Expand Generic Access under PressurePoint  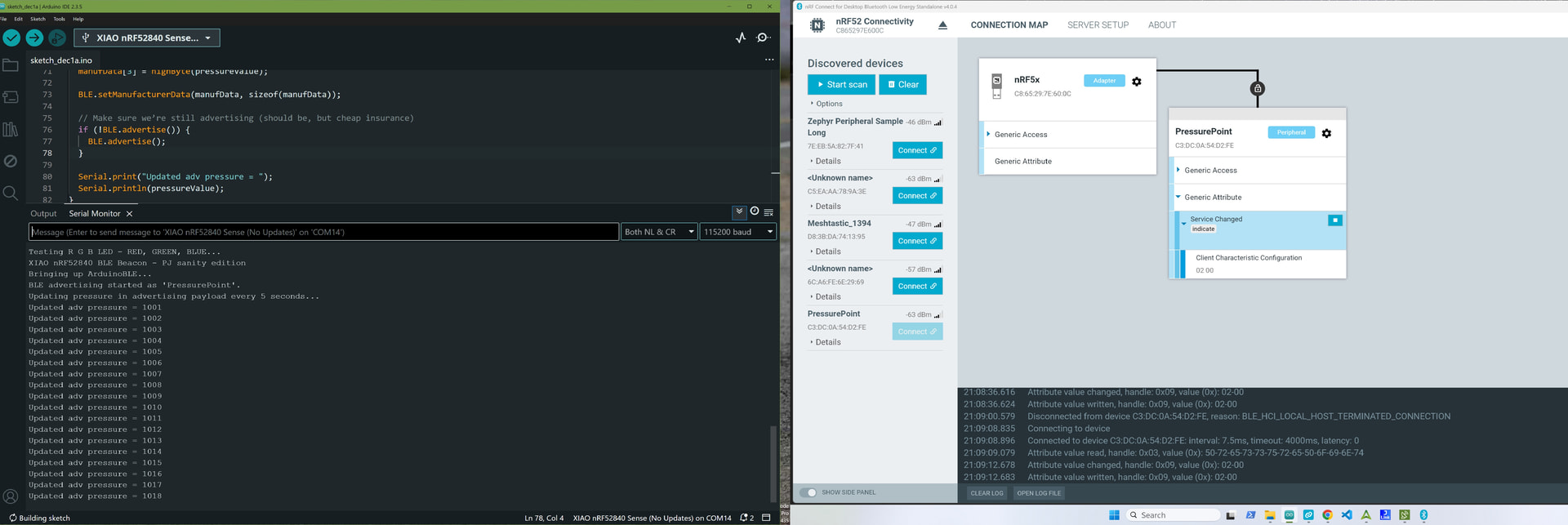(x=1210, y=171)
